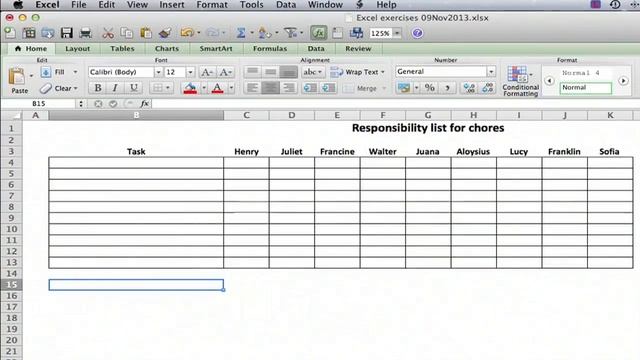Select the column C header

point(247,115)
